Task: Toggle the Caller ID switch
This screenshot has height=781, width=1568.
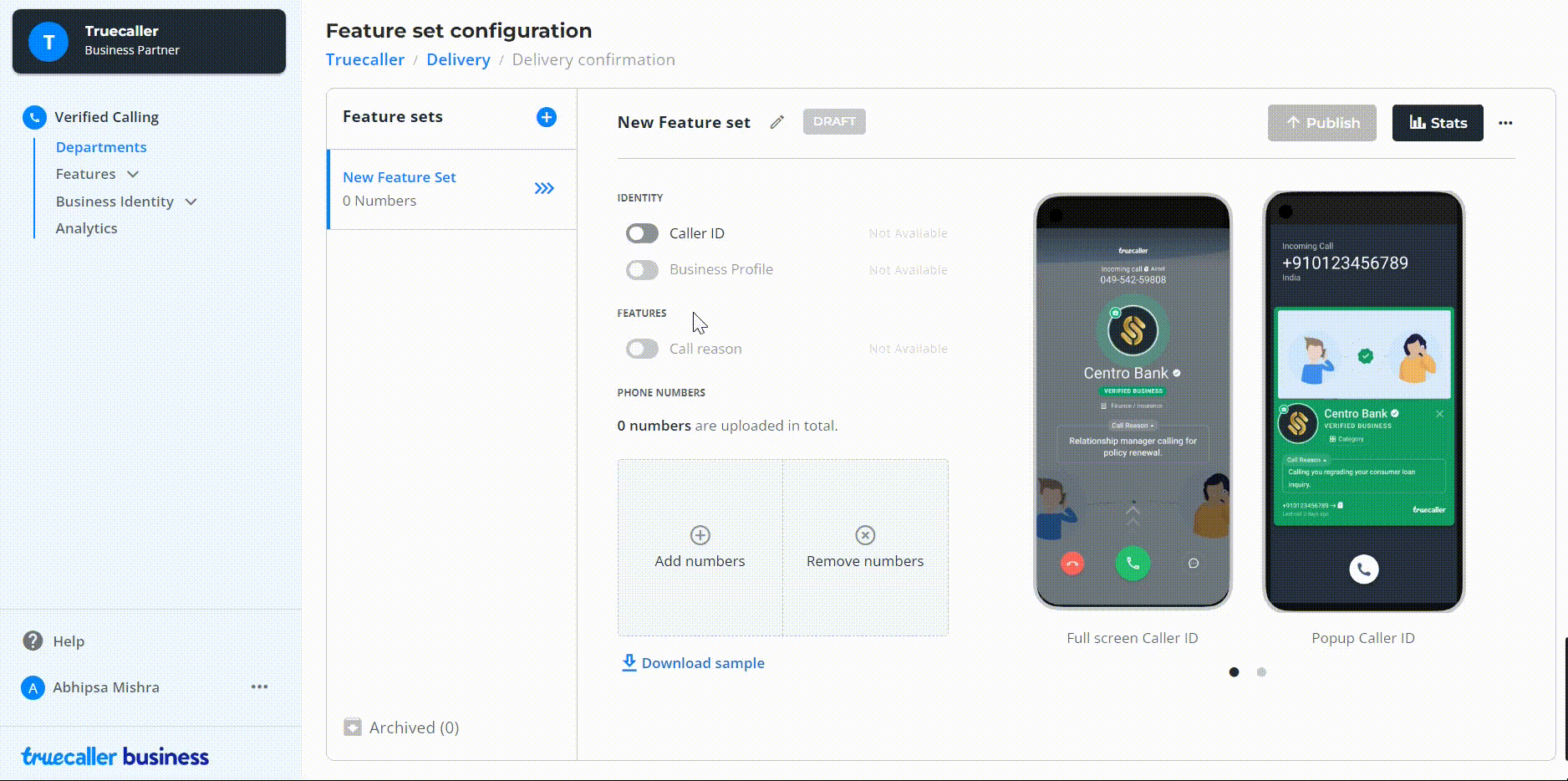Action: pyautogui.click(x=642, y=233)
